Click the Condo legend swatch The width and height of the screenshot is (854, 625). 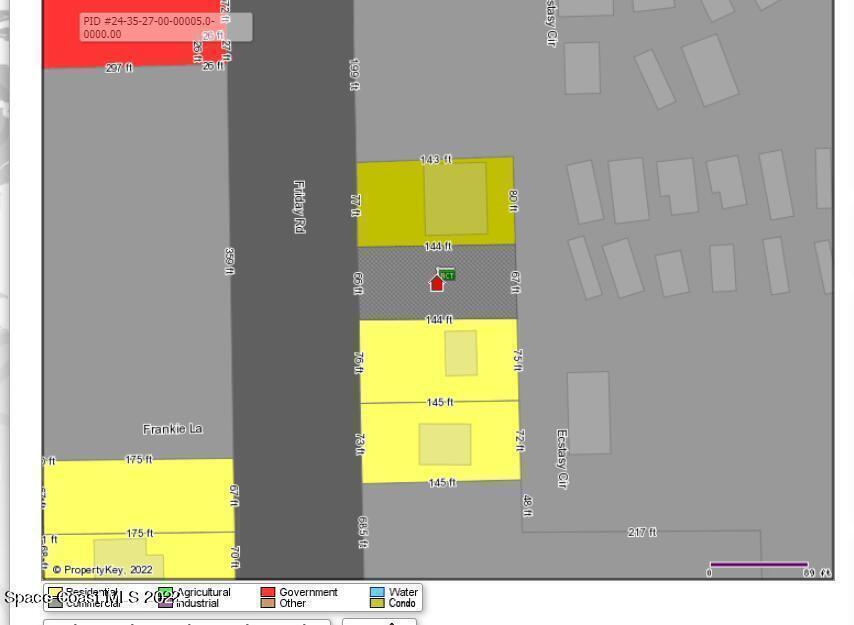point(376,603)
